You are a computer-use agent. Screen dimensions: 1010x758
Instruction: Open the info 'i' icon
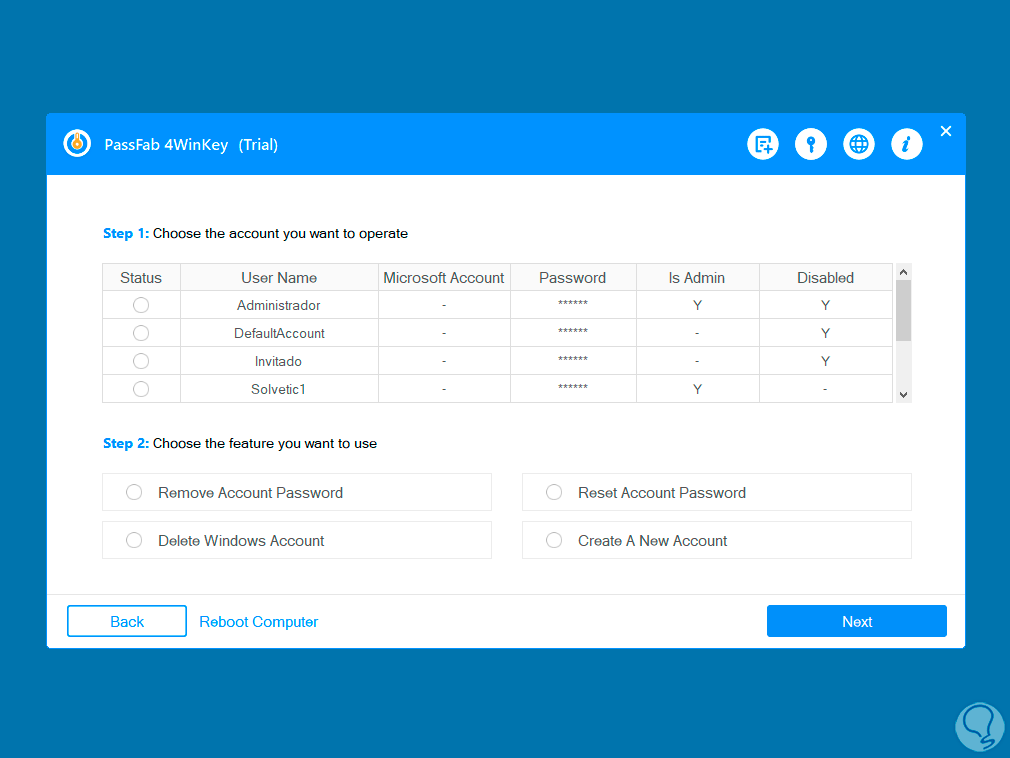point(907,144)
